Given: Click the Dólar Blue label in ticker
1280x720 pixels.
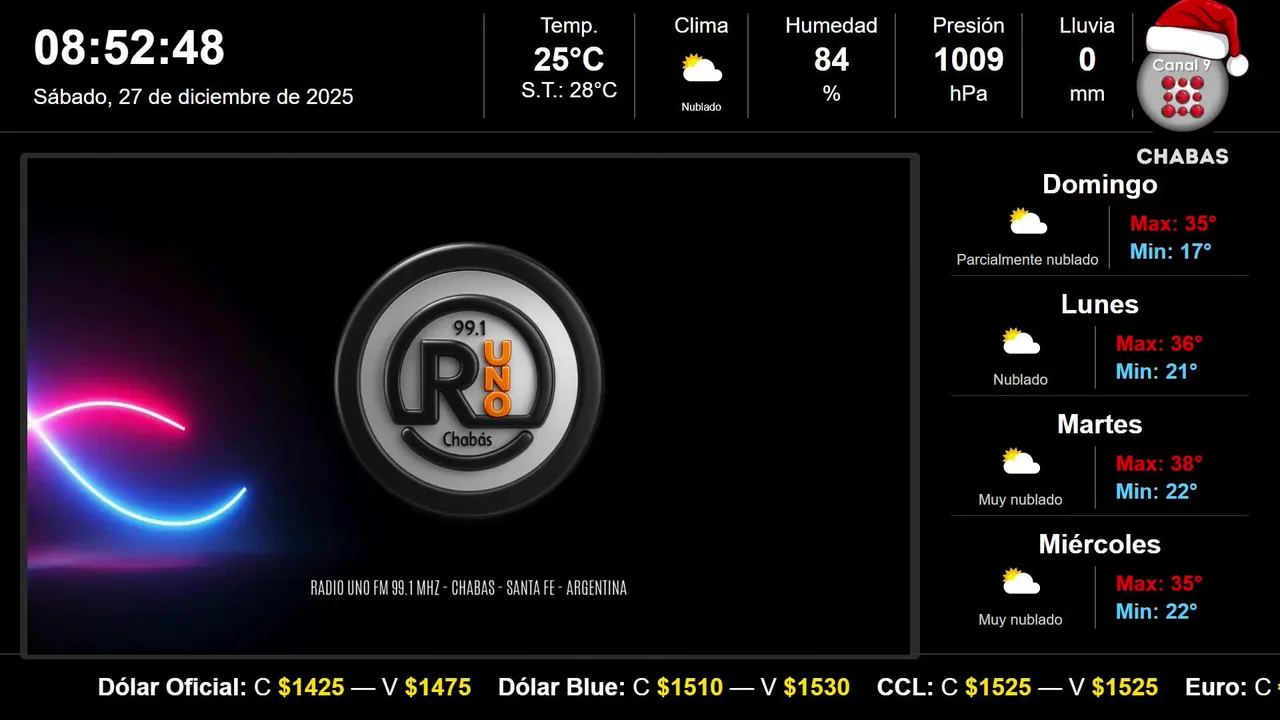Looking at the screenshot, I should [x=562, y=687].
